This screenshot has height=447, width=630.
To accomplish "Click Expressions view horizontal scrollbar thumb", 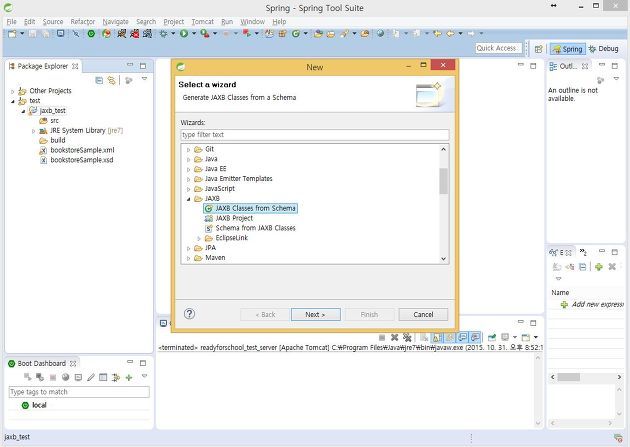I will 569,377.
